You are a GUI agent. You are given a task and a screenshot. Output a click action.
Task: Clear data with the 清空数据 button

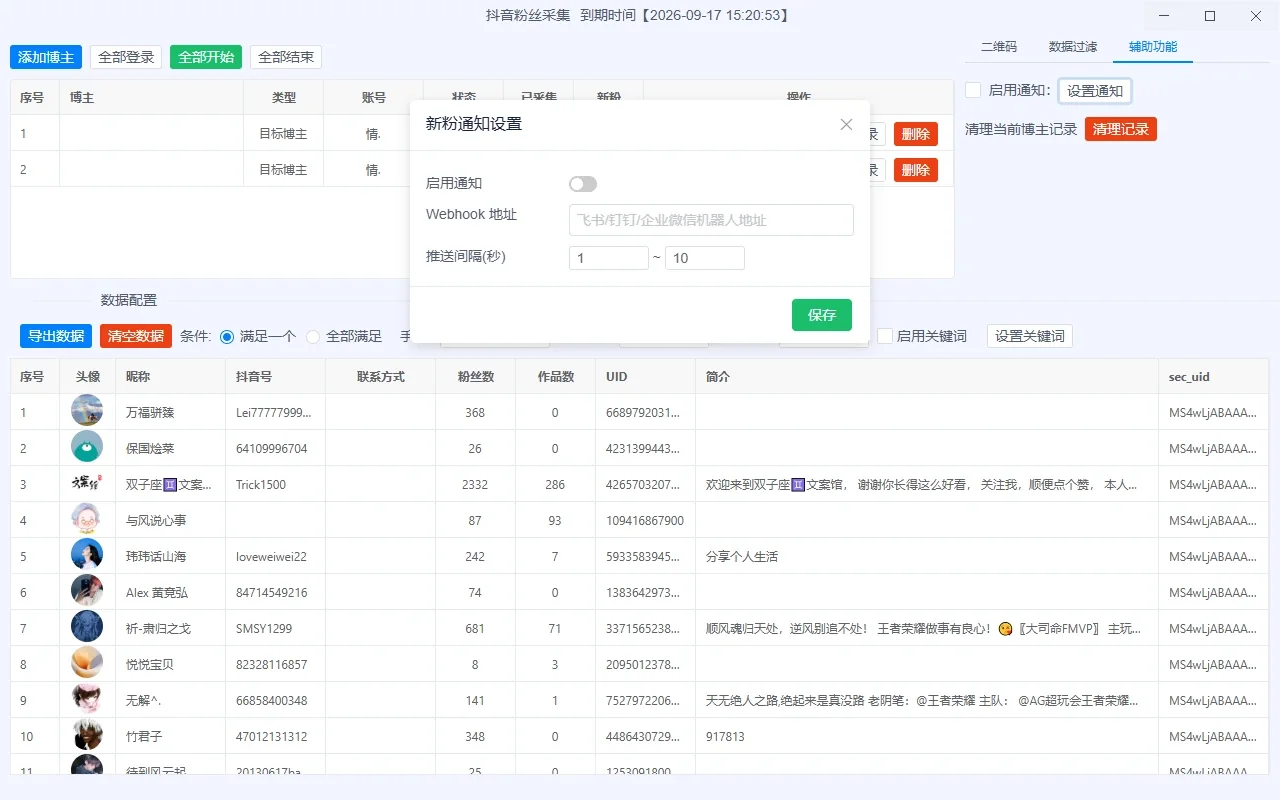coord(136,336)
